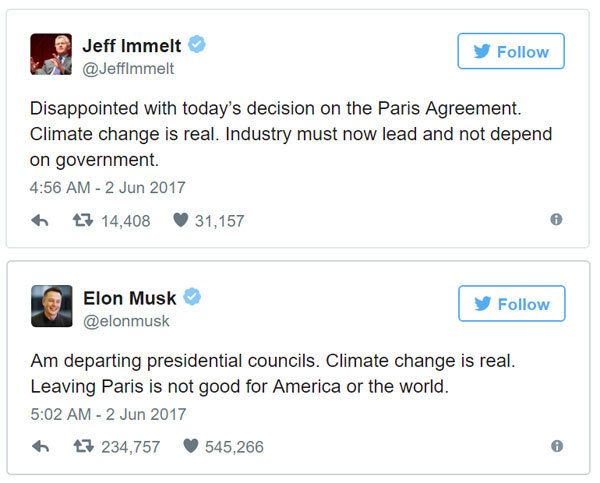Image resolution: width=600 pixels, height=483 pixels.
Task: Open Elon Musk's profile picture
Action: 51,305
